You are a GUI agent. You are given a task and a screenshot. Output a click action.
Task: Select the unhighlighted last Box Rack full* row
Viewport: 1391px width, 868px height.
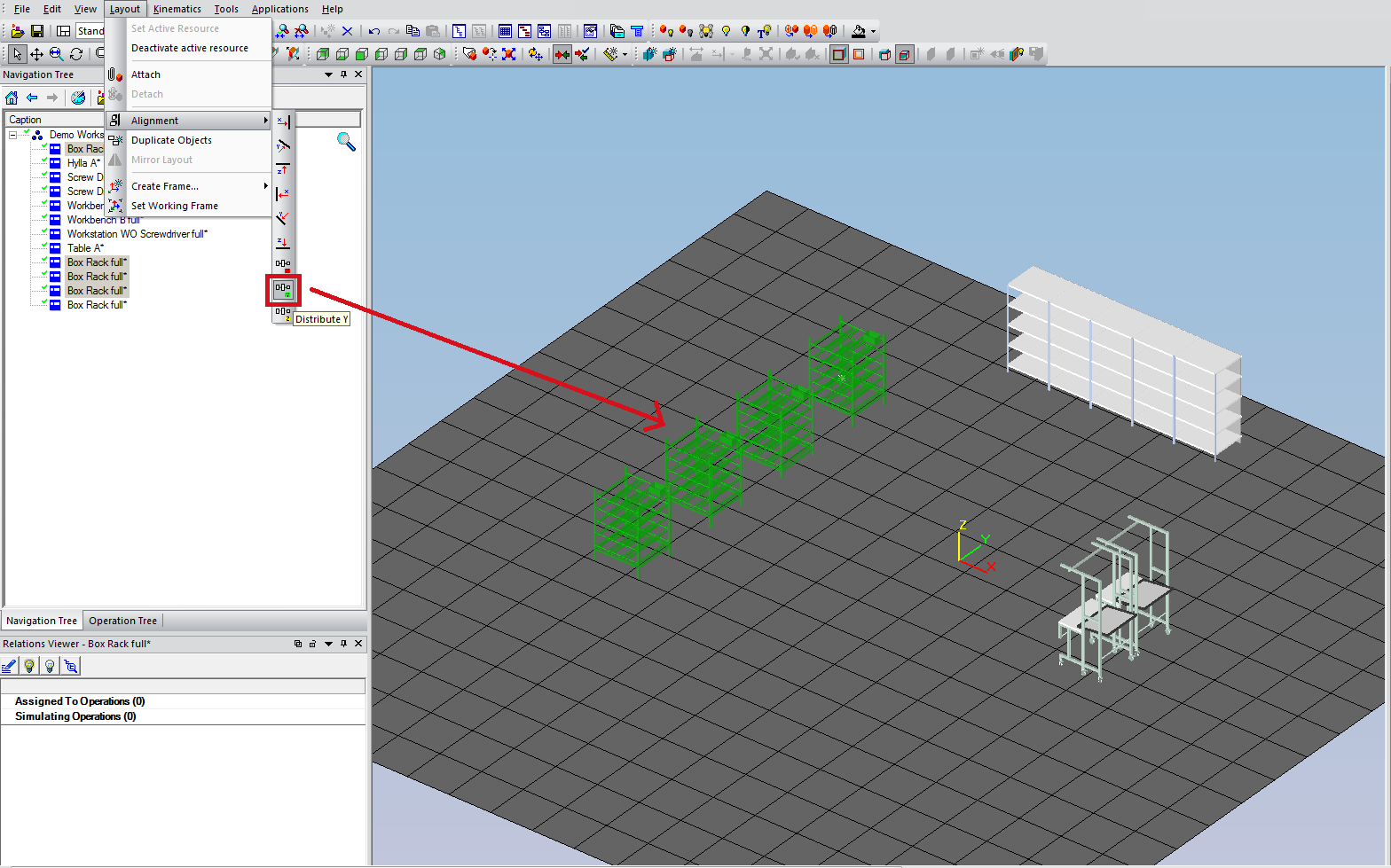97,305
